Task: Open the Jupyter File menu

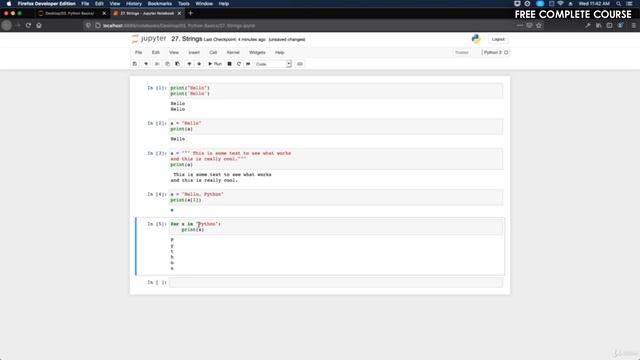Action: point(139,52)
